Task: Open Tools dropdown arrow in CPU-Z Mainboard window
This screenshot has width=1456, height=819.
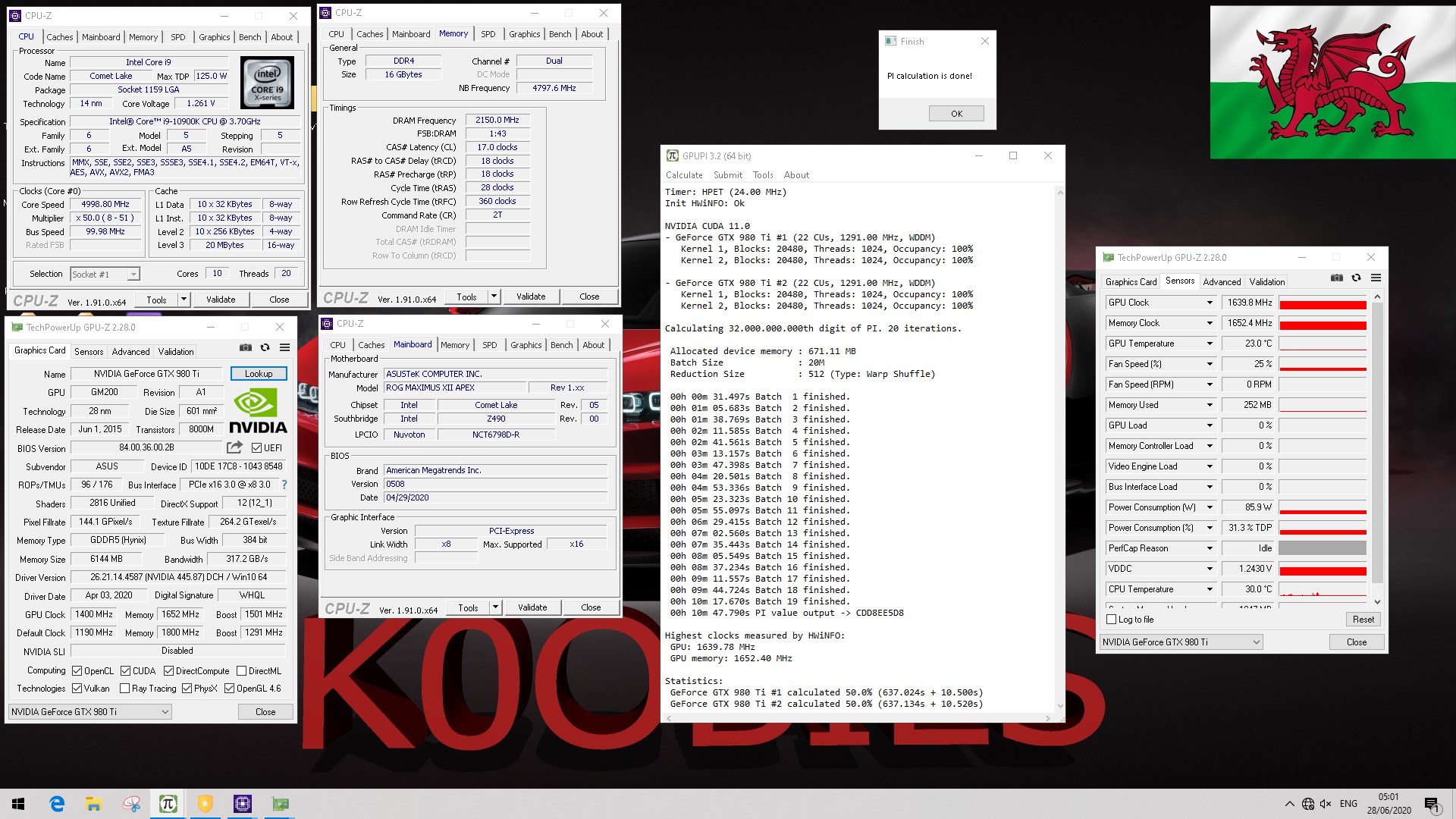Action: (x=496, y=607)
